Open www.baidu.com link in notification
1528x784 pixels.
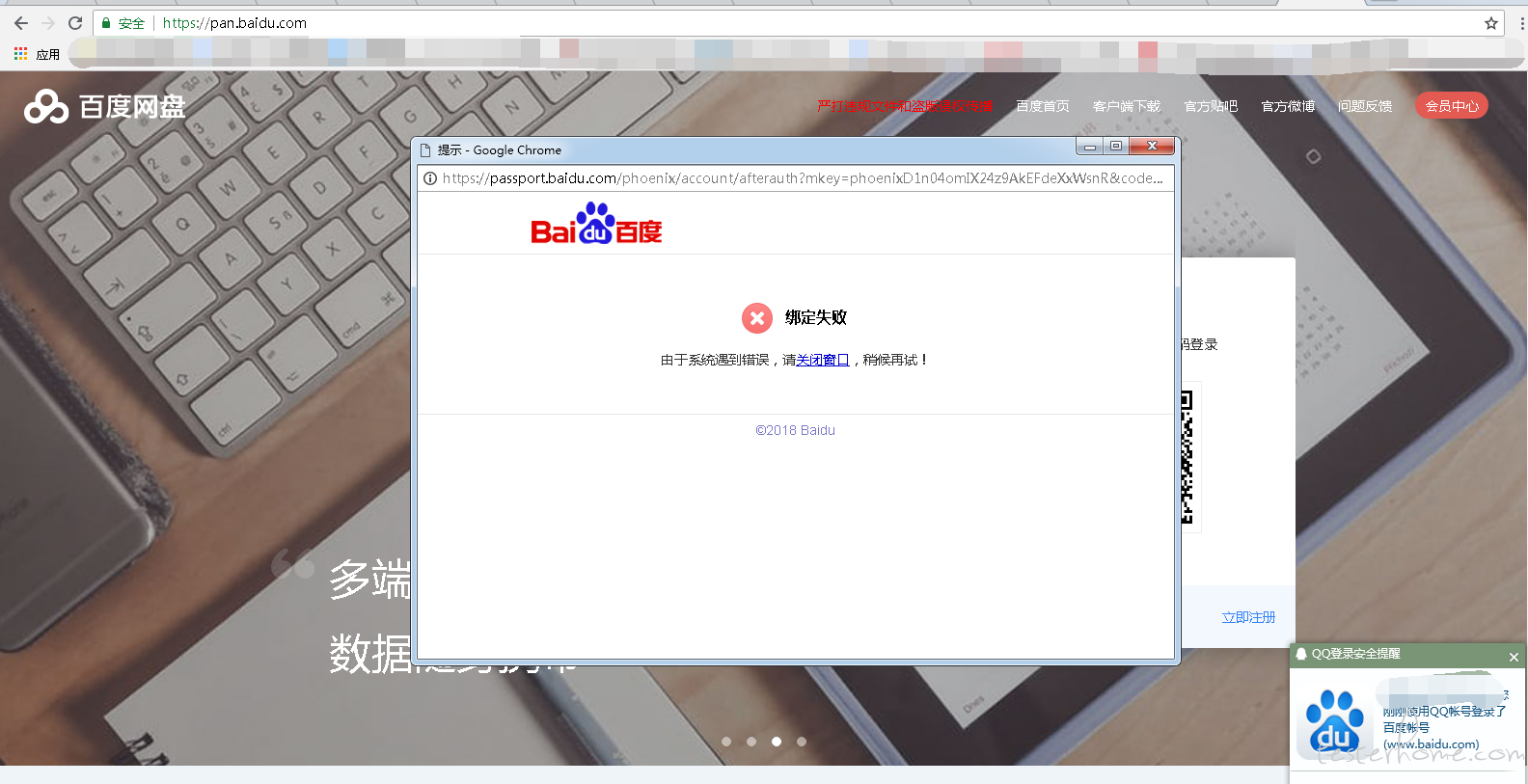[x=1432, y=744]
